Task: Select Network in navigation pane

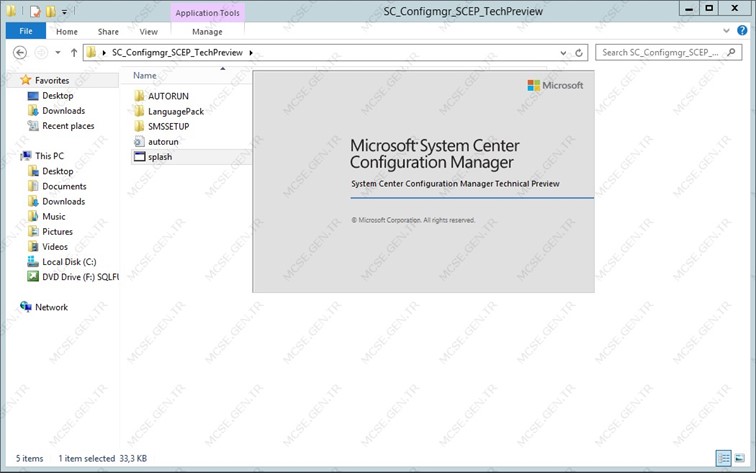Action: tap(51, 307)
